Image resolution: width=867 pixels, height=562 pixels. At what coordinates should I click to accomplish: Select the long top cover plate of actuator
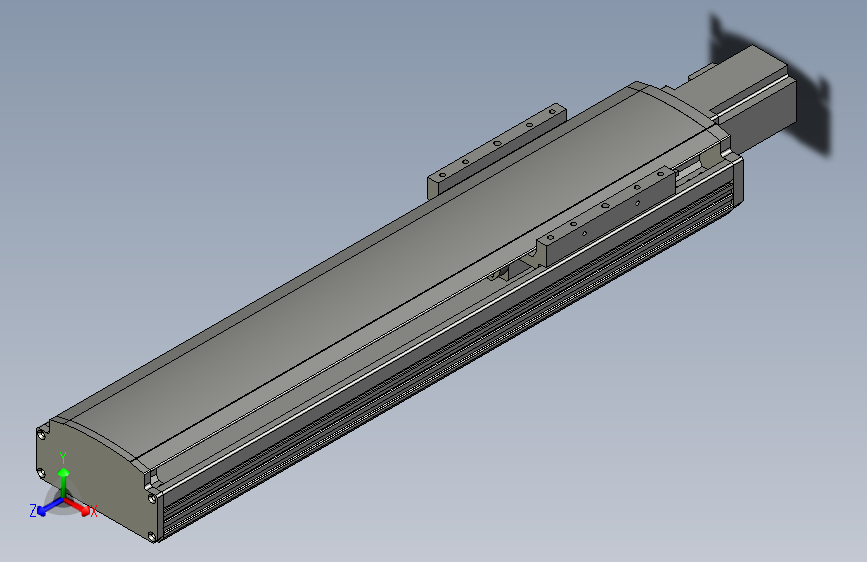(x=382, y=271)
